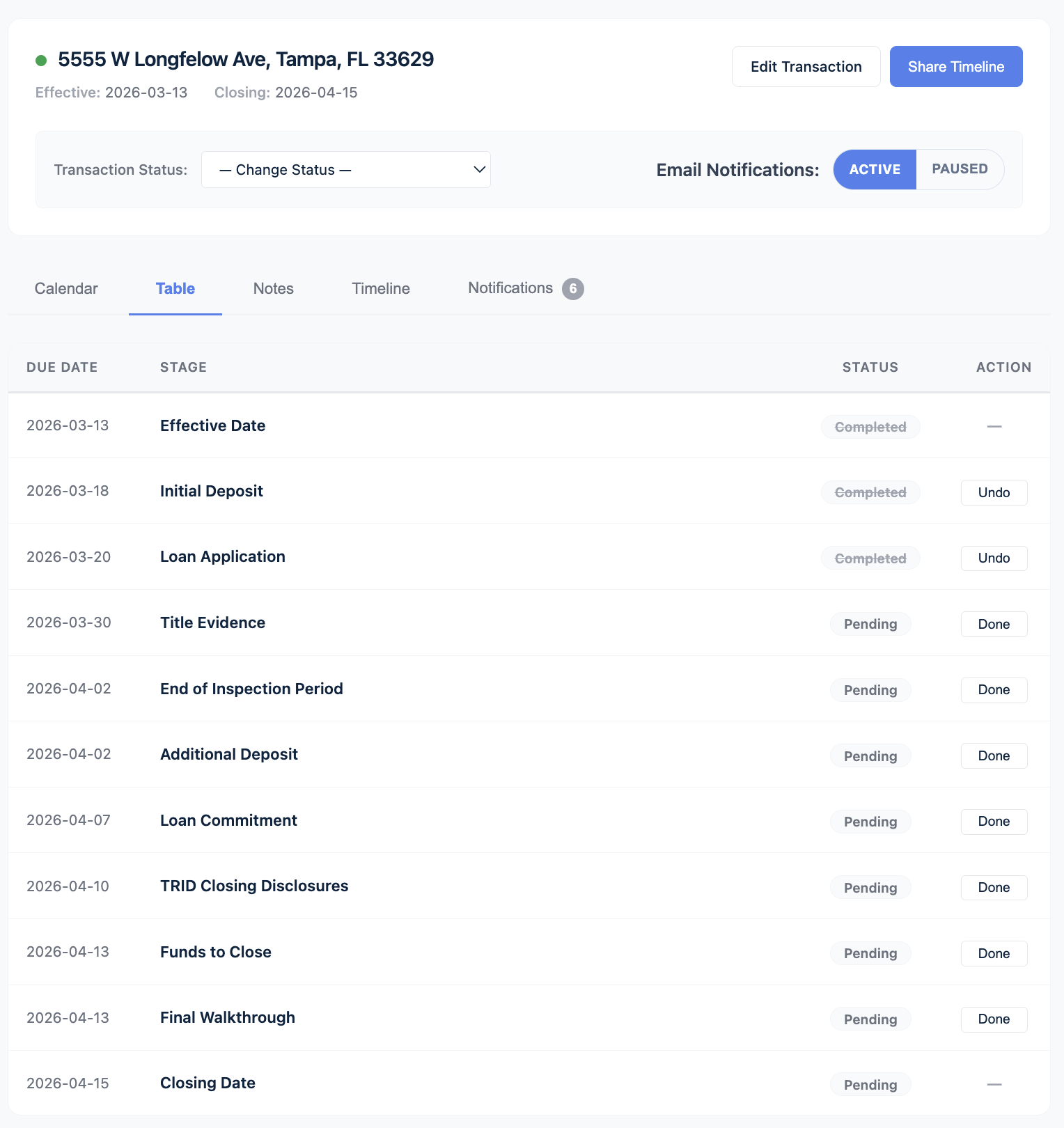The width and height of the screenshot is (1064, 1128).
Task: Mark End of Inspection Period done
Action: [x=994, y=689]
